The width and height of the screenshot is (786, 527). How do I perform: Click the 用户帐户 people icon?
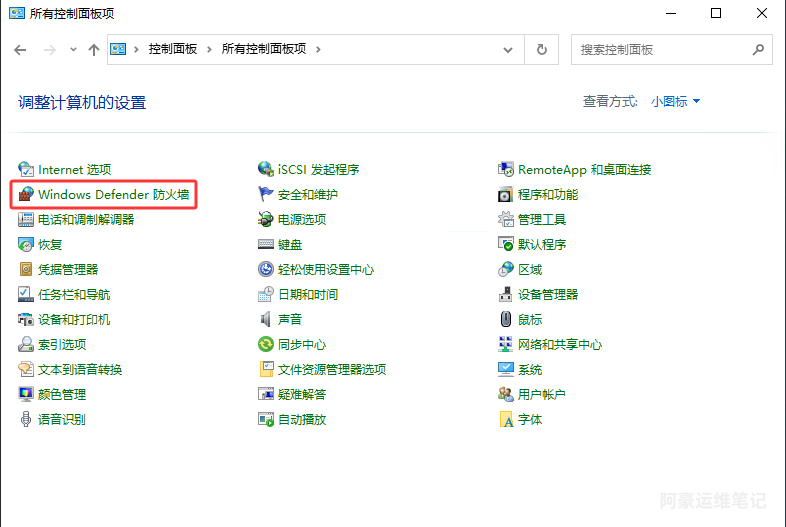click(x=506, y=394)
